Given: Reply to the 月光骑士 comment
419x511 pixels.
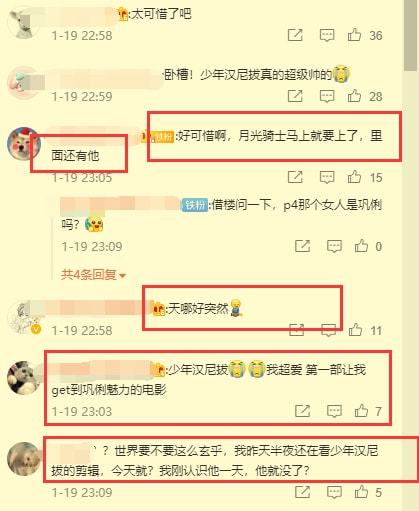Looking at the screenshot, I should tap(327, 177).
